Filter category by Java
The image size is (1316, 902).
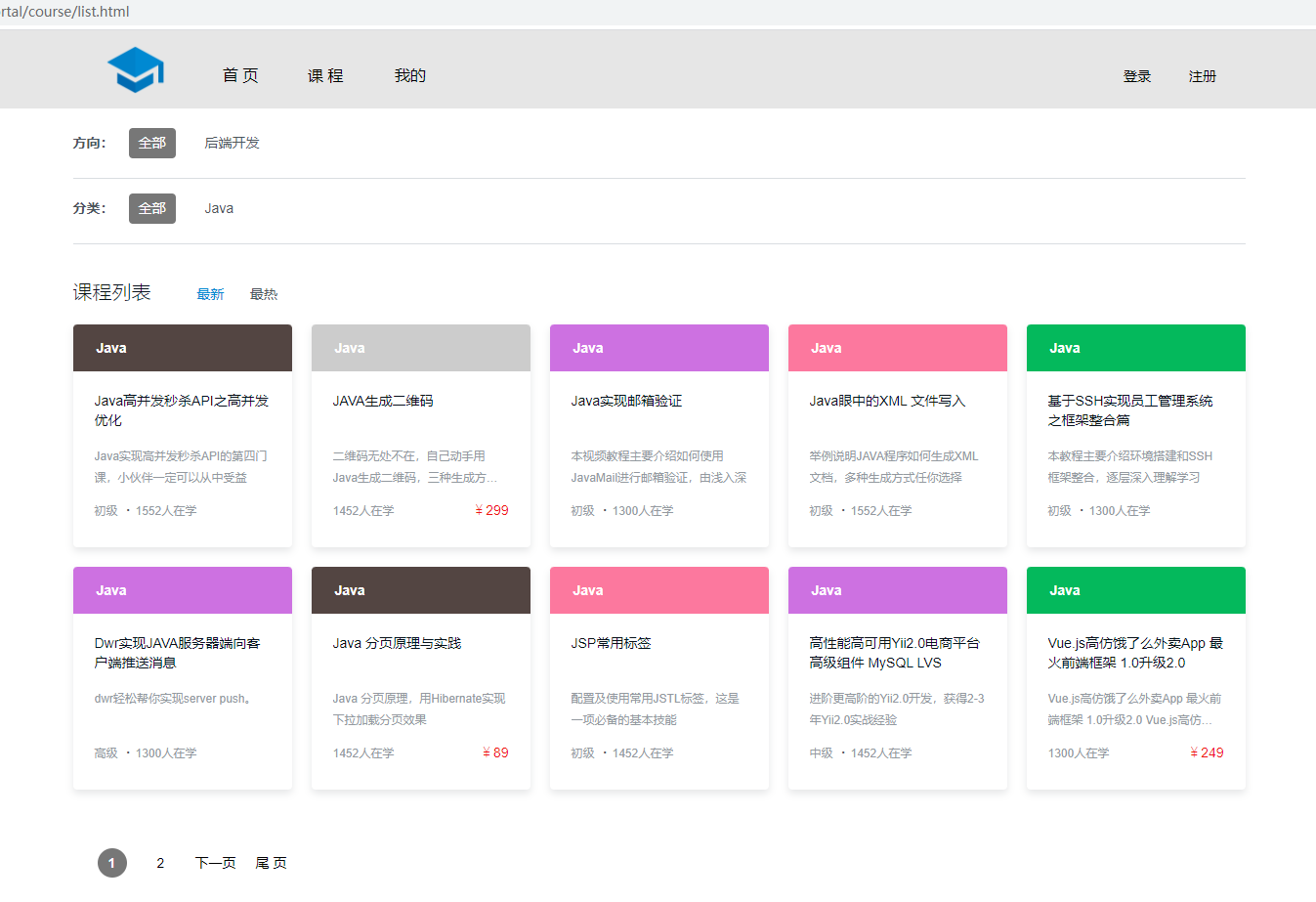[219, 208]
